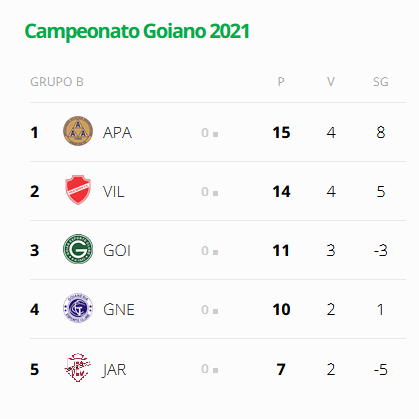This screenshot has height=419, width=419.
Task: Click the Aparecidense (APA) team crest
Action: click(78, 131)
